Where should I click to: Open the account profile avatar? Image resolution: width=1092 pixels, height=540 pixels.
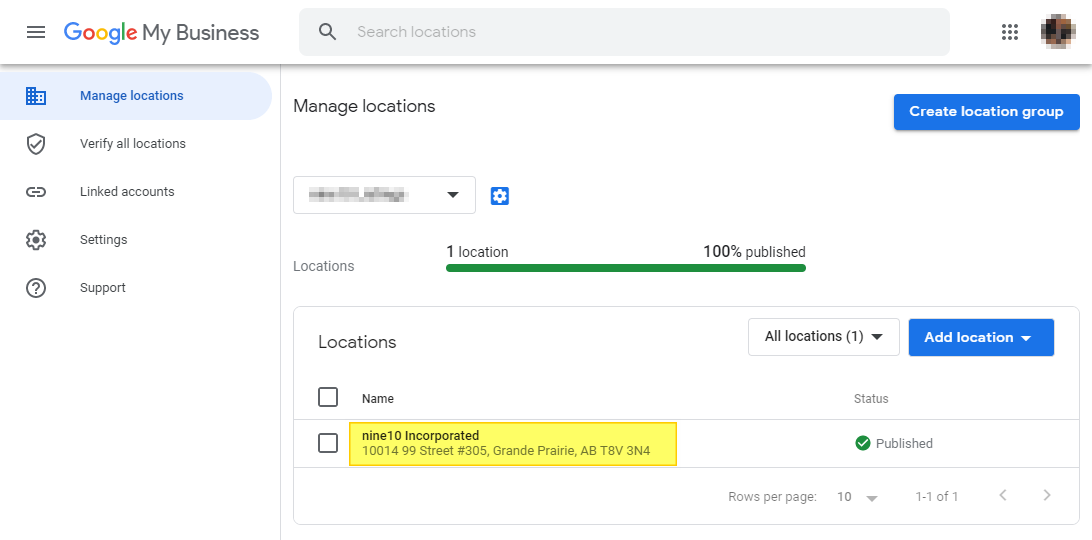1058,31
